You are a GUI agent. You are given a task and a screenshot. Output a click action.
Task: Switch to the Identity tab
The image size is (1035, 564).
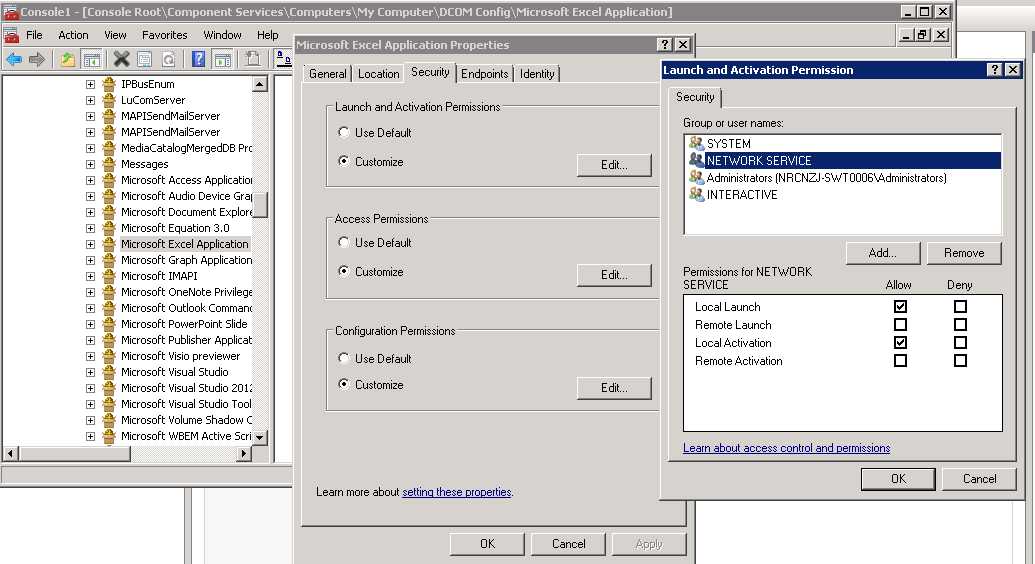click(x=537, y=73)
